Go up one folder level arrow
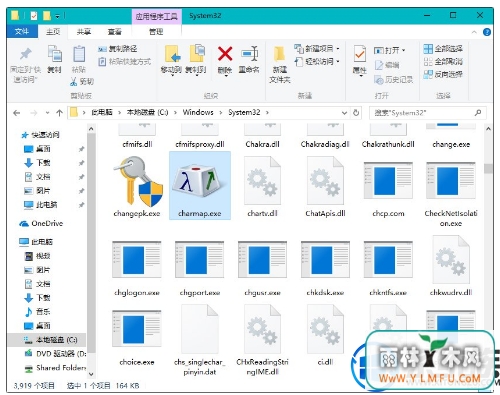This screenshot has width=500, height=395. click(x=59, y=113)
